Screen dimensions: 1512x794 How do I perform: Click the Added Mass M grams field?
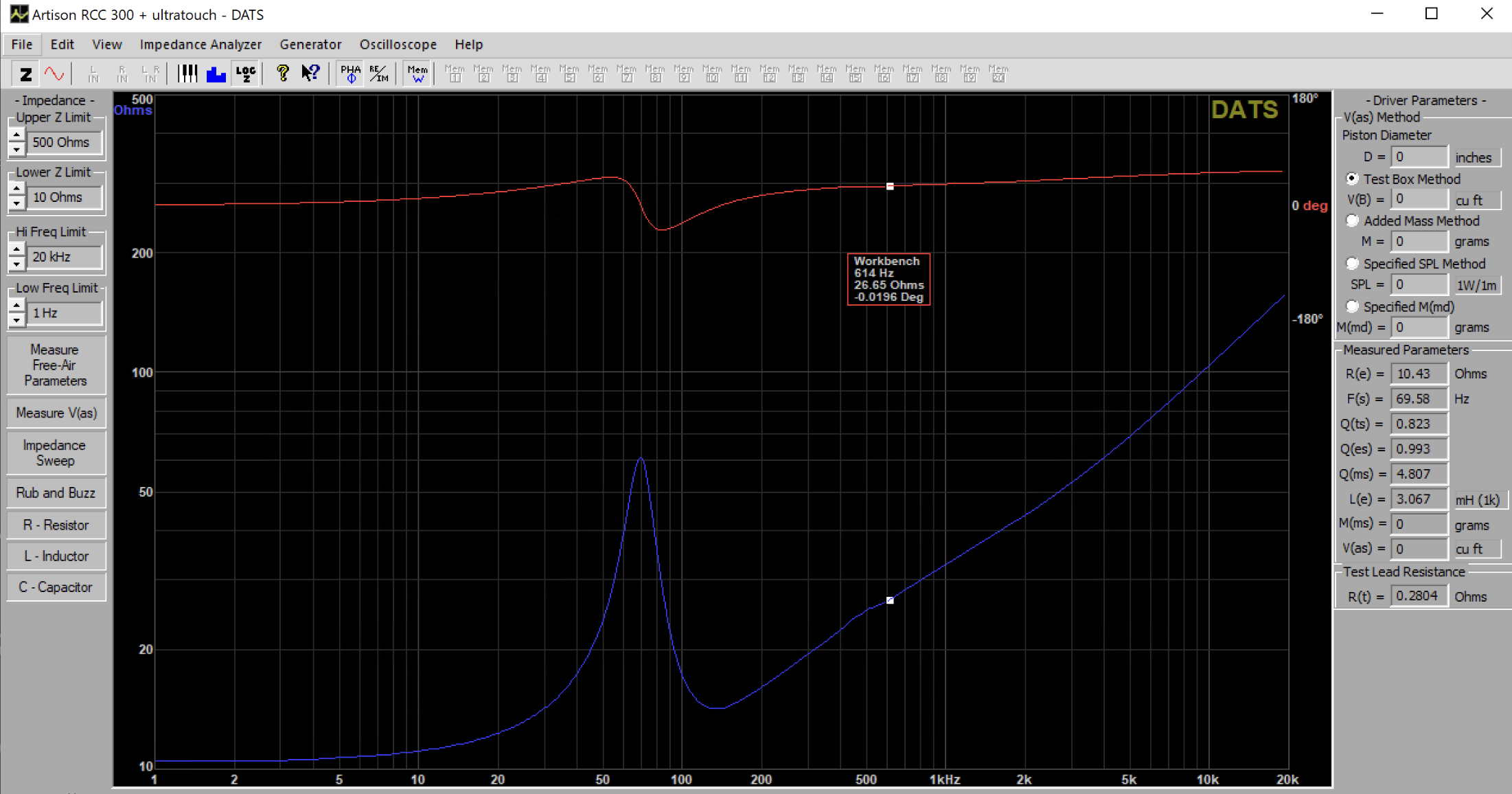[1419, 242]
